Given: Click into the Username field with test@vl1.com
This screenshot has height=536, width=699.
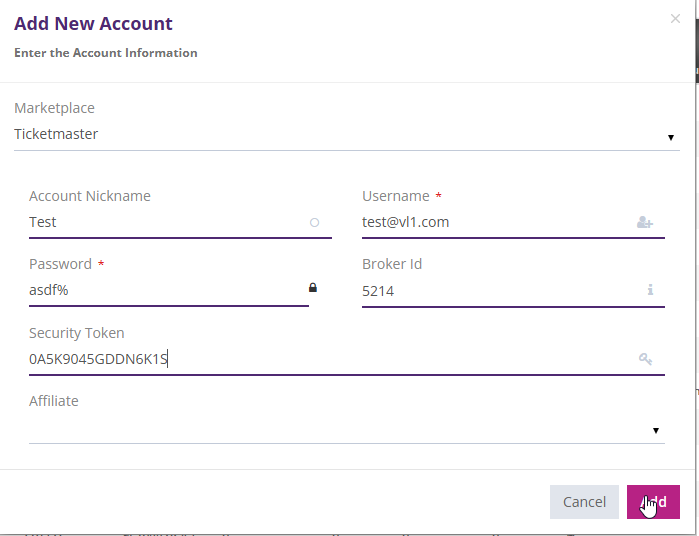Looking at the screenshot, I should (x=490, y=223).
